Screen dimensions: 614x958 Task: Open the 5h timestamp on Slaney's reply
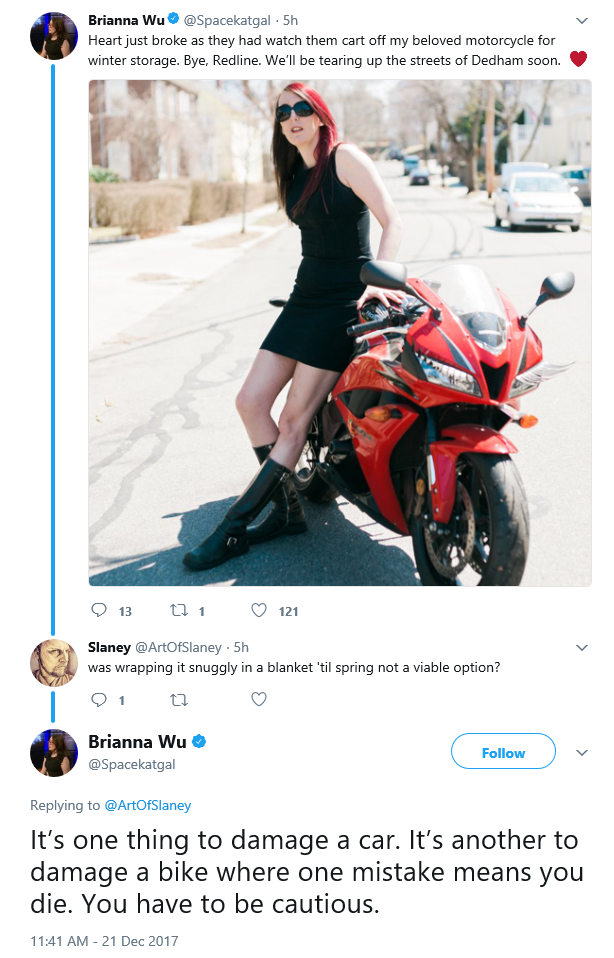pos(241,647)
